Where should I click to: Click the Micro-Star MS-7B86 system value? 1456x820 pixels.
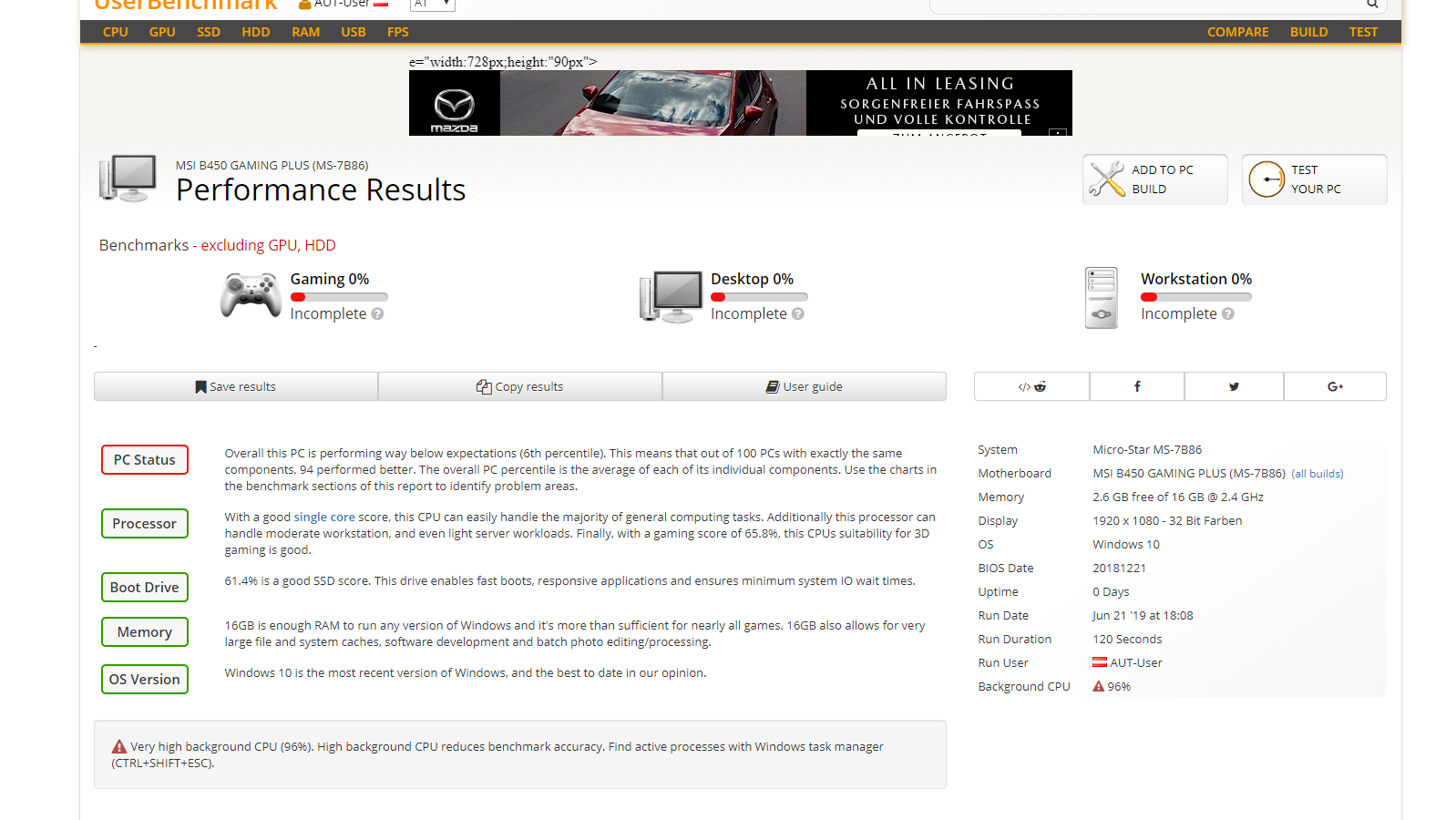click(1147, 449)
